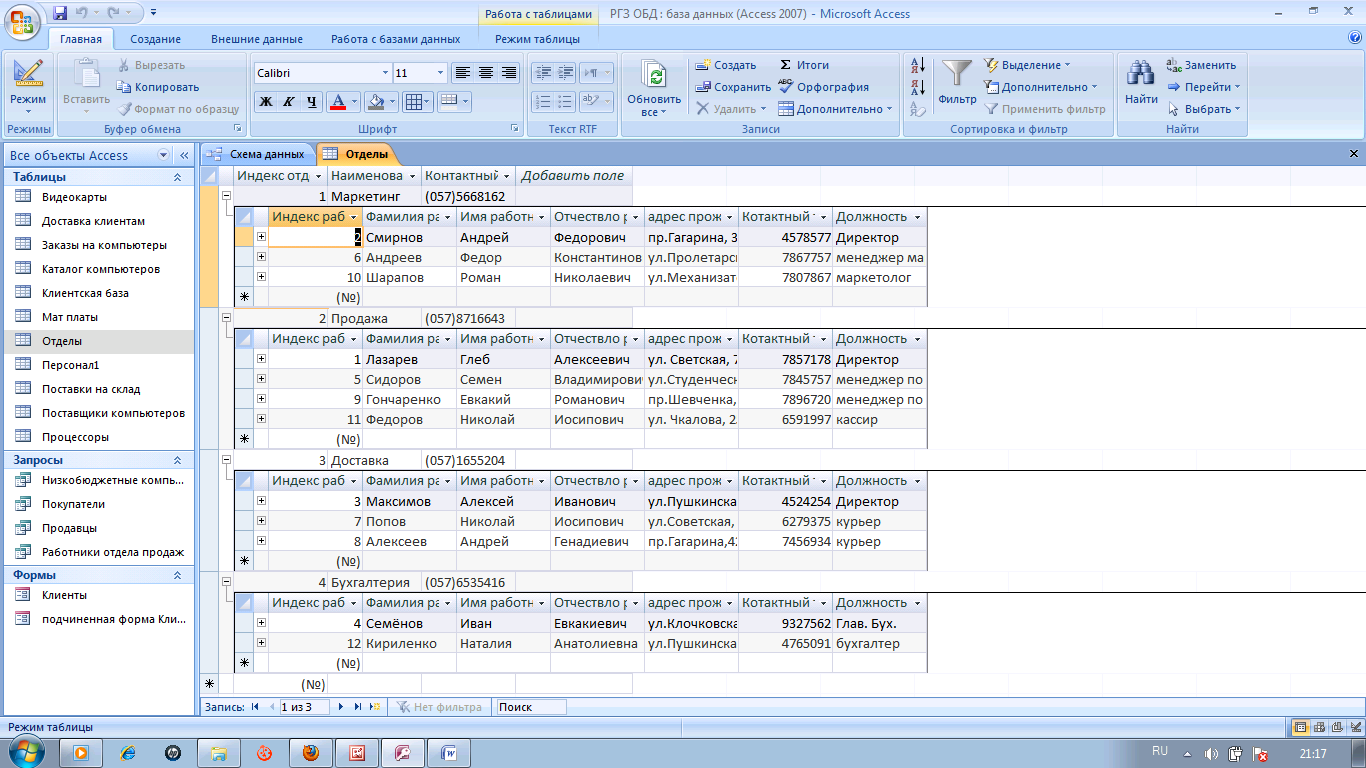Open the Выделение filter dropdown
The image size is (1366, 768).
click(x=1027, y=65)
